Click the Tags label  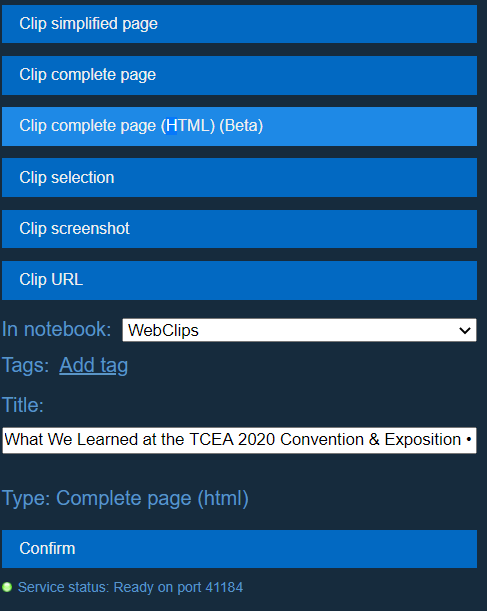click(x=25, y=366)
